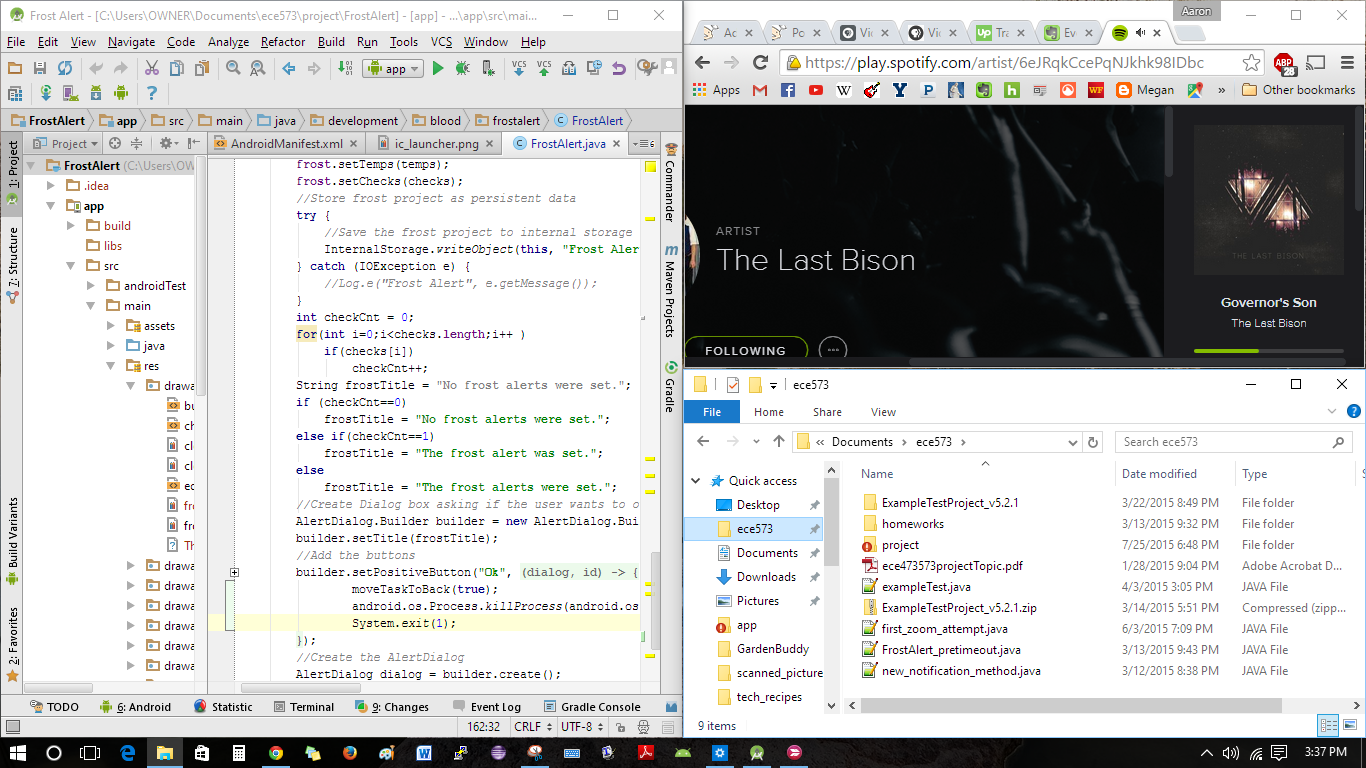Viewport: 1366px width, 768px height.
Task: Expand the .idea folder
Action: pyautogui.click(x=51, y=184)
